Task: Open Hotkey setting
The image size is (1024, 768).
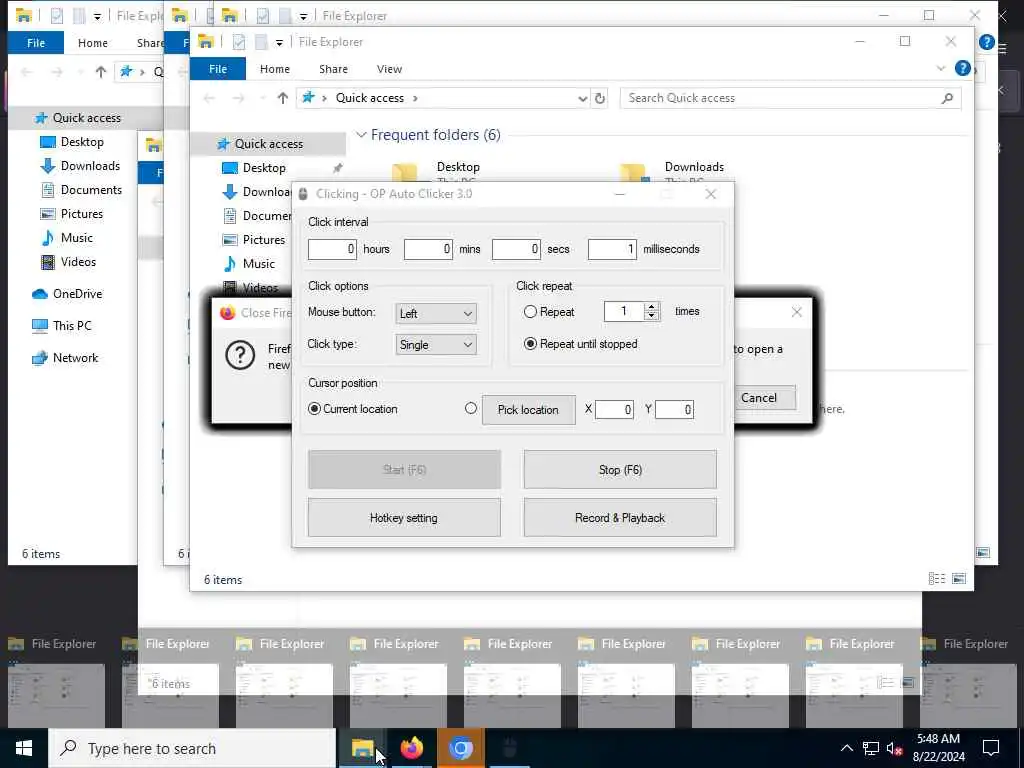Action: pos(404,518)
